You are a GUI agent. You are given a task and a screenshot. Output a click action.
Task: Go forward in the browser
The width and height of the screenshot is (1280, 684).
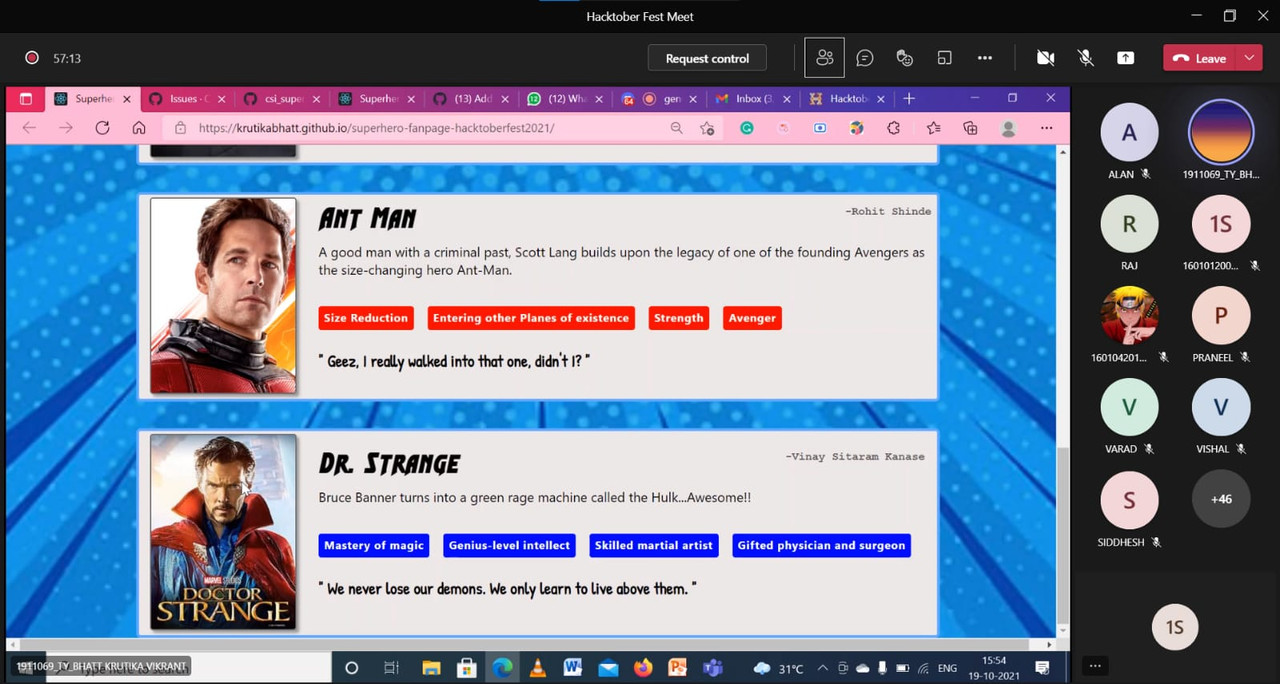(66, 128)
